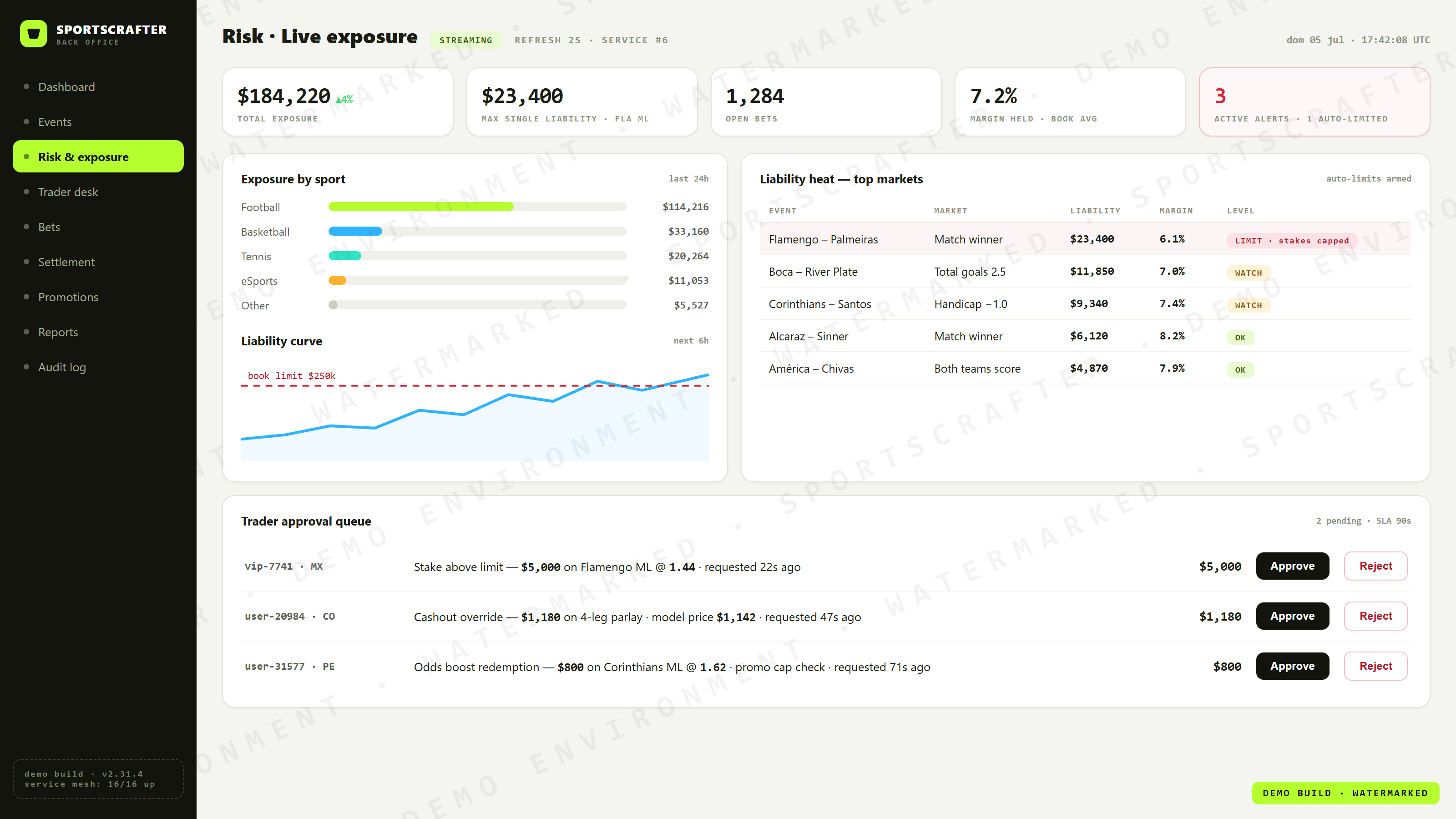Open the Max Single Liability card

(581, 102)
